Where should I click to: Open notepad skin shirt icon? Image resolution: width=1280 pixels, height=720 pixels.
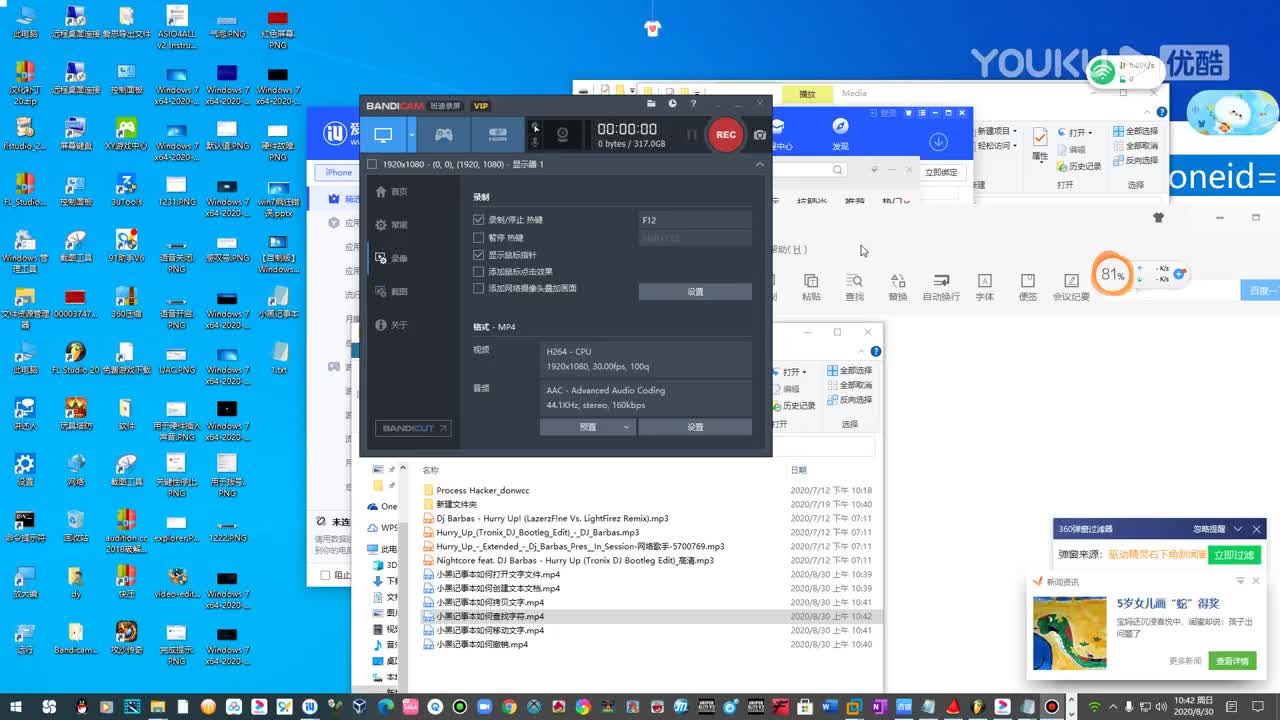point(1159,217)
